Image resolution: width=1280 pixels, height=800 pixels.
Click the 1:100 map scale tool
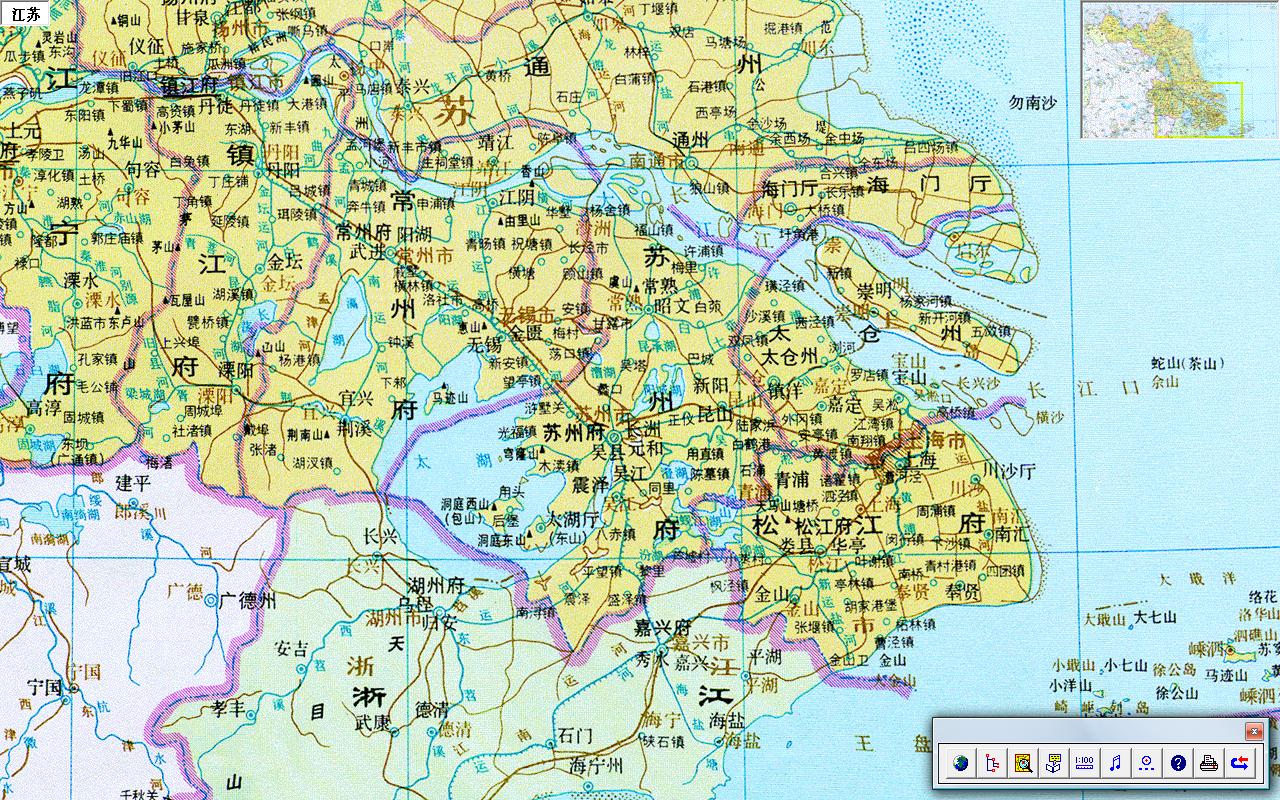point(1085,764)
